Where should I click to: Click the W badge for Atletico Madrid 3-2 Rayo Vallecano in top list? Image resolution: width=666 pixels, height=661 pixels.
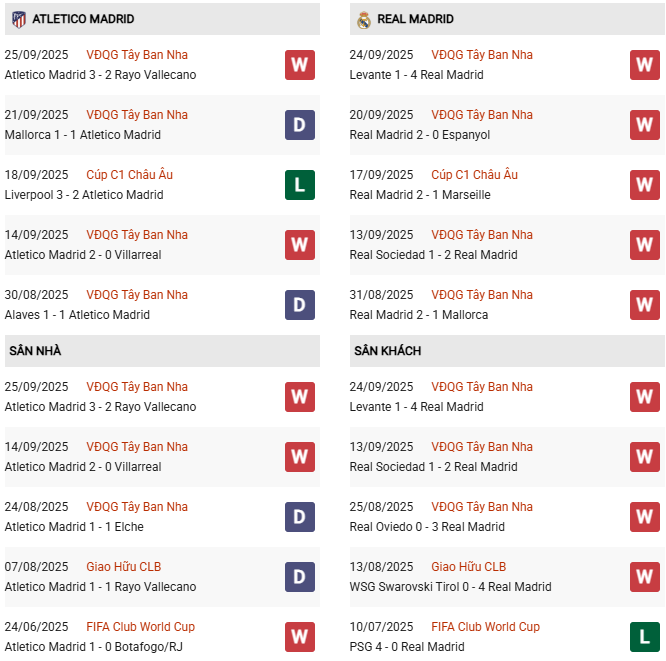tap(300, 65)
